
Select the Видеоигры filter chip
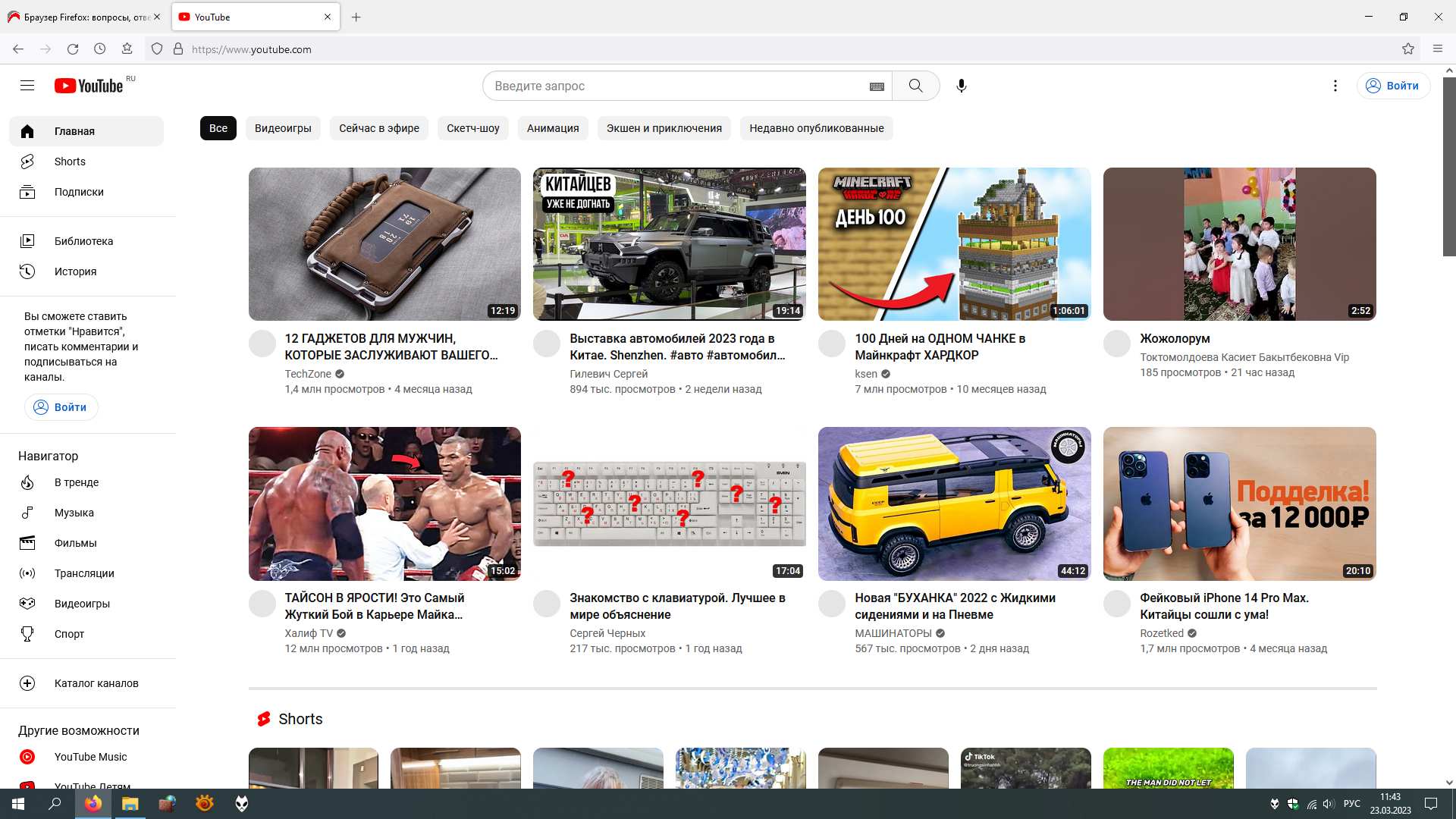point(283,128)
